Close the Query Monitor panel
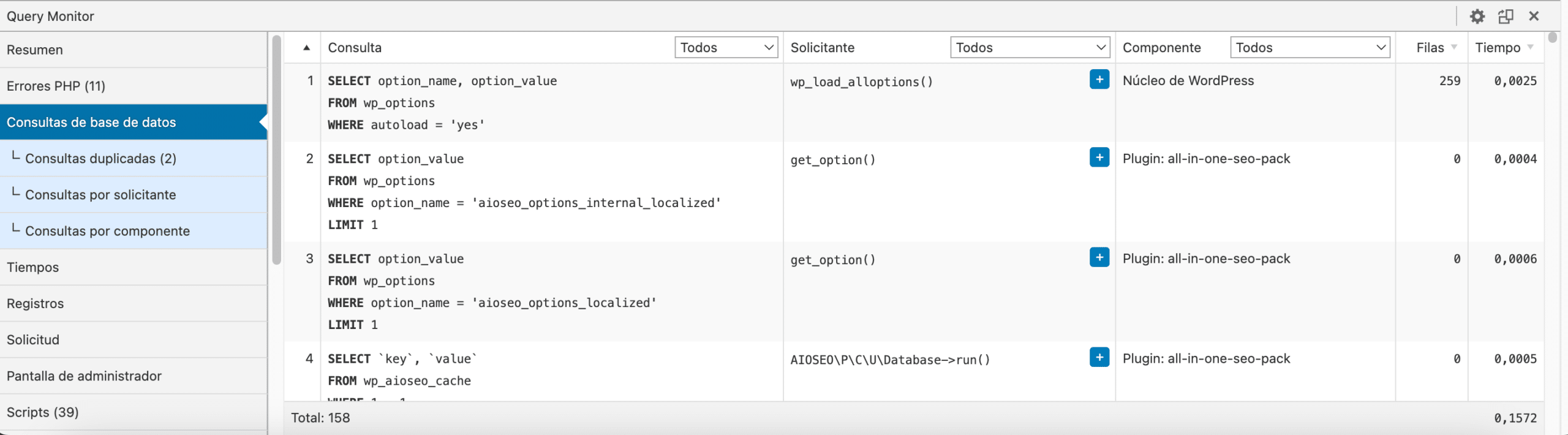1568x435 pixels. 1534,17
